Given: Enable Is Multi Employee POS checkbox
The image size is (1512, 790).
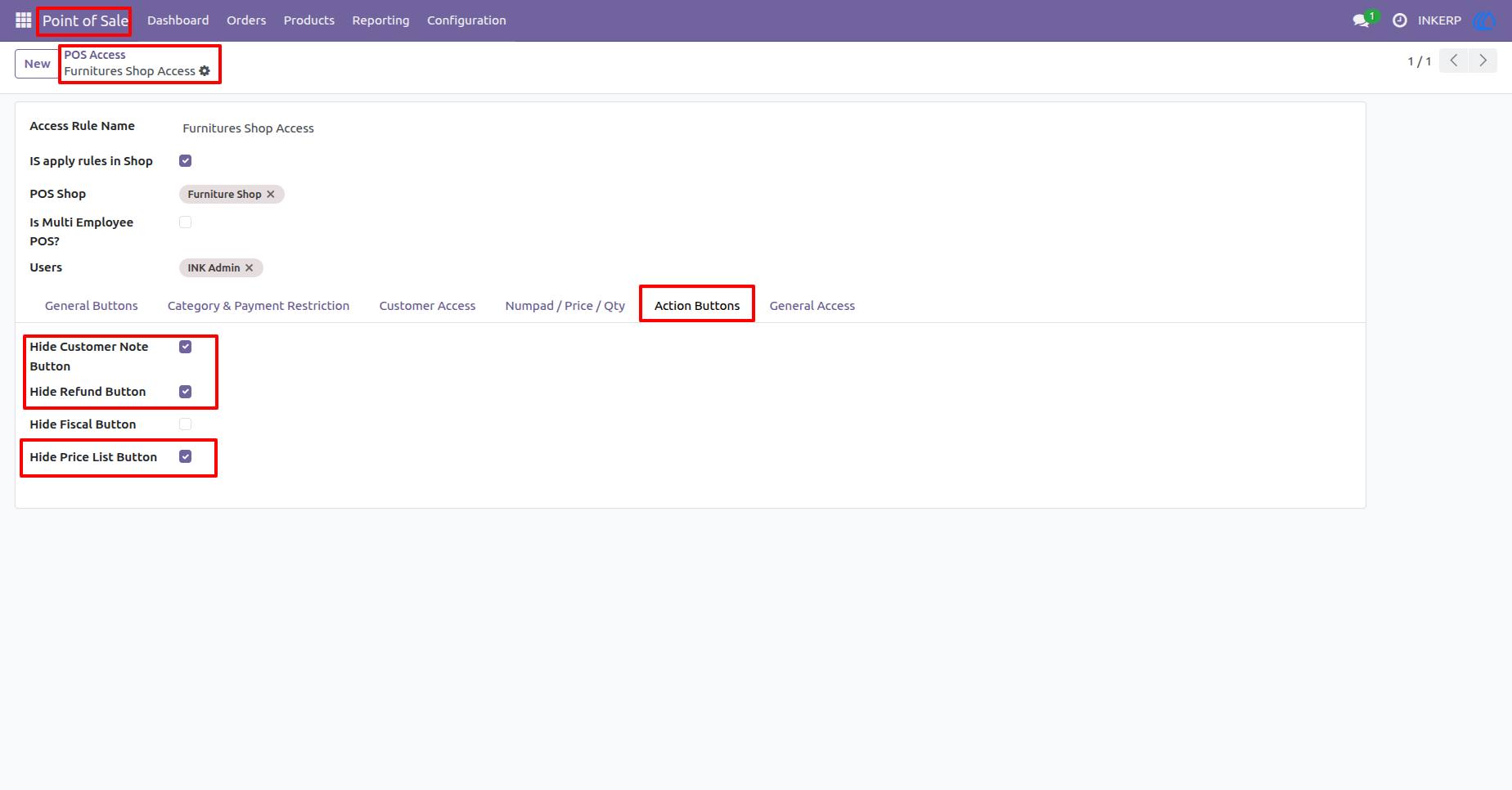Looking at the screenshot, I should point(186,222).
